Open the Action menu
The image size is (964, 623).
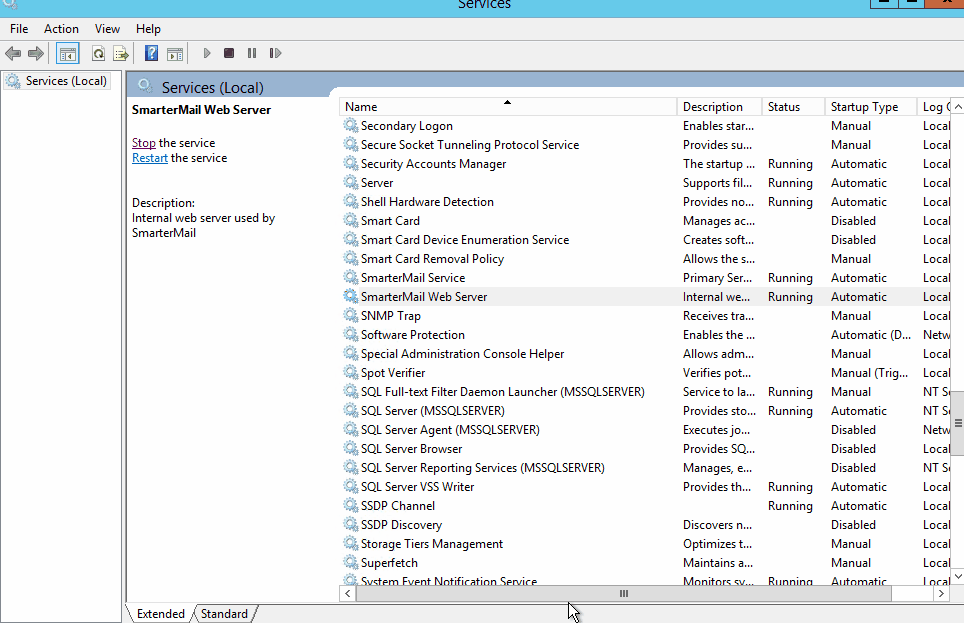tap(61, 29)
